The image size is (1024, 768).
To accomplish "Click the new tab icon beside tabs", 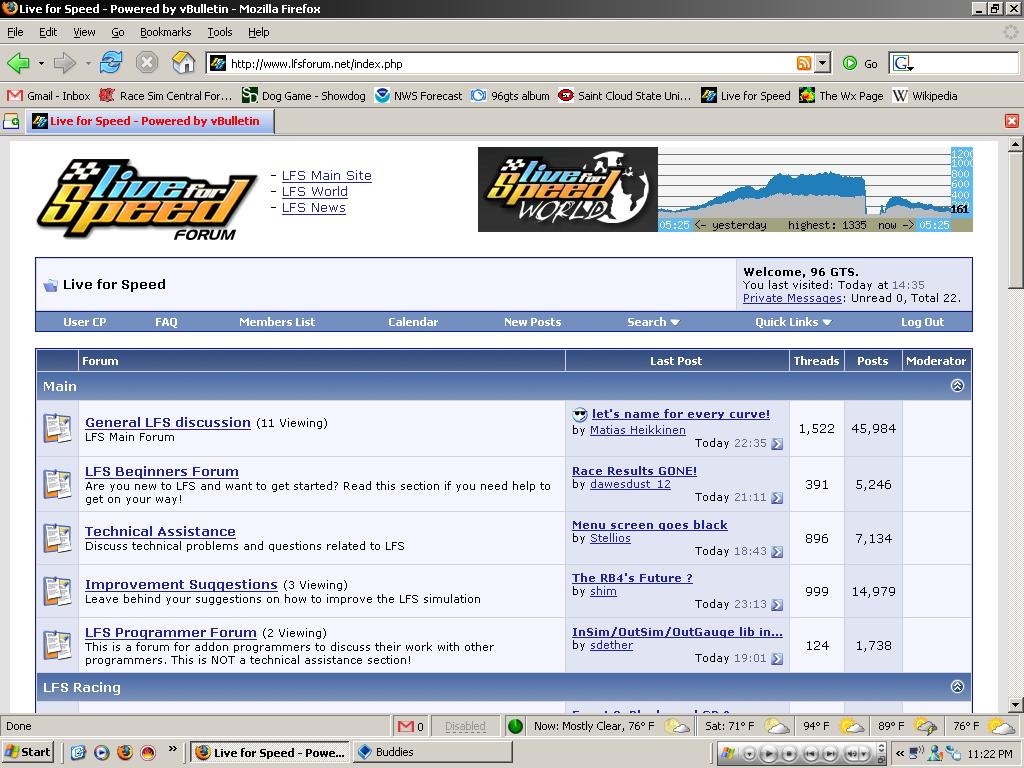I will [11, 121].
